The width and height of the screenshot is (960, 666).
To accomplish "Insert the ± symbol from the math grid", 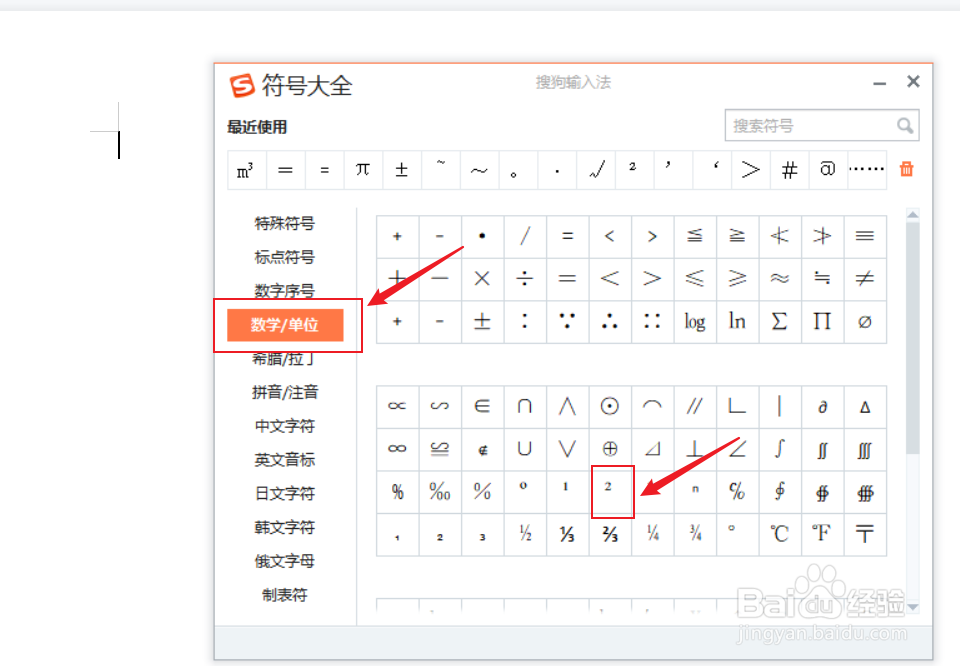I will tap(481, 322).
